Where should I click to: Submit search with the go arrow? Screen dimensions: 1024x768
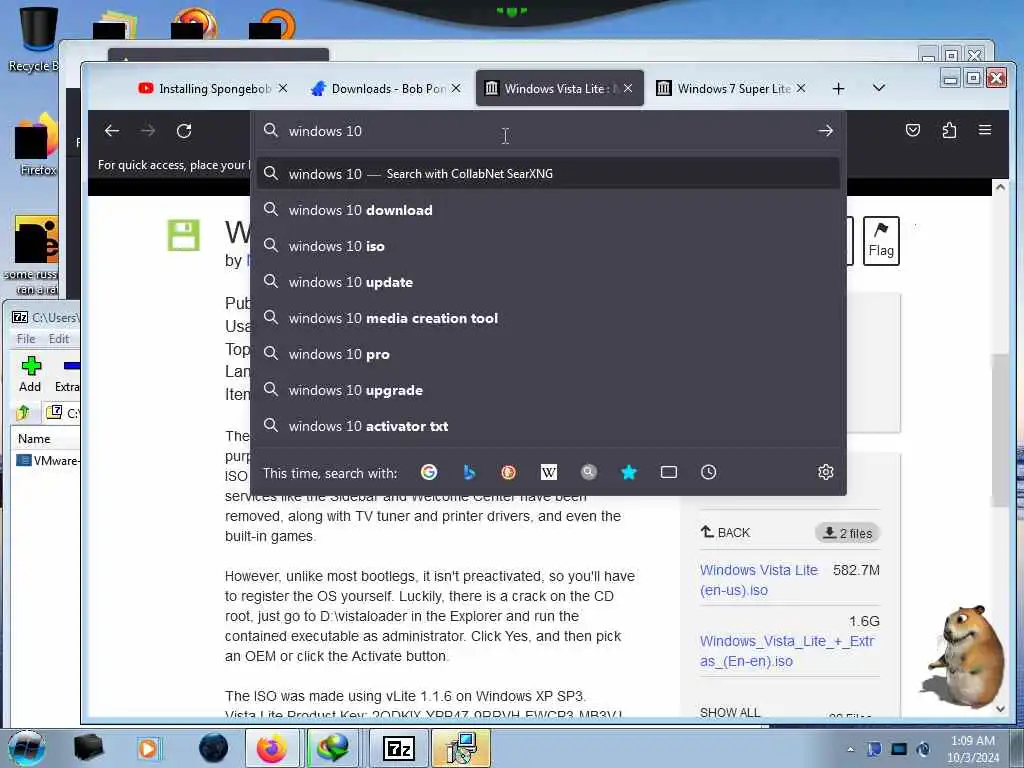[x=825, y=131]
